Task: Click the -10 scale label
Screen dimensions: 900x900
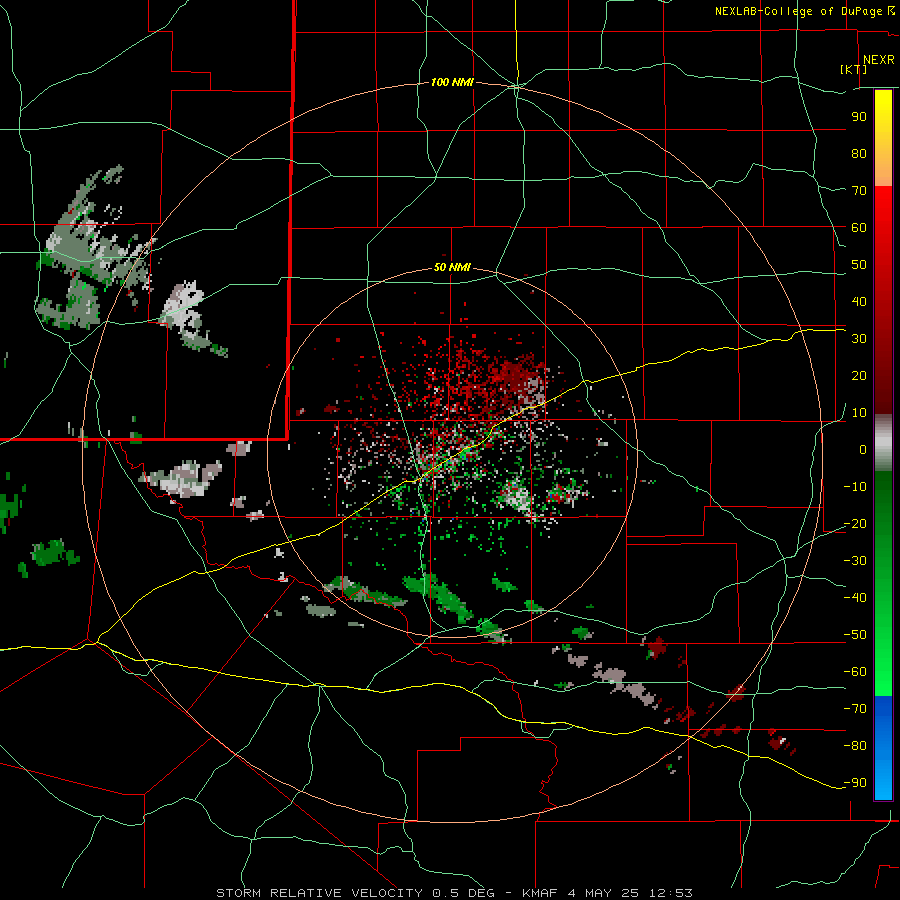Action: tap(855, 487)
